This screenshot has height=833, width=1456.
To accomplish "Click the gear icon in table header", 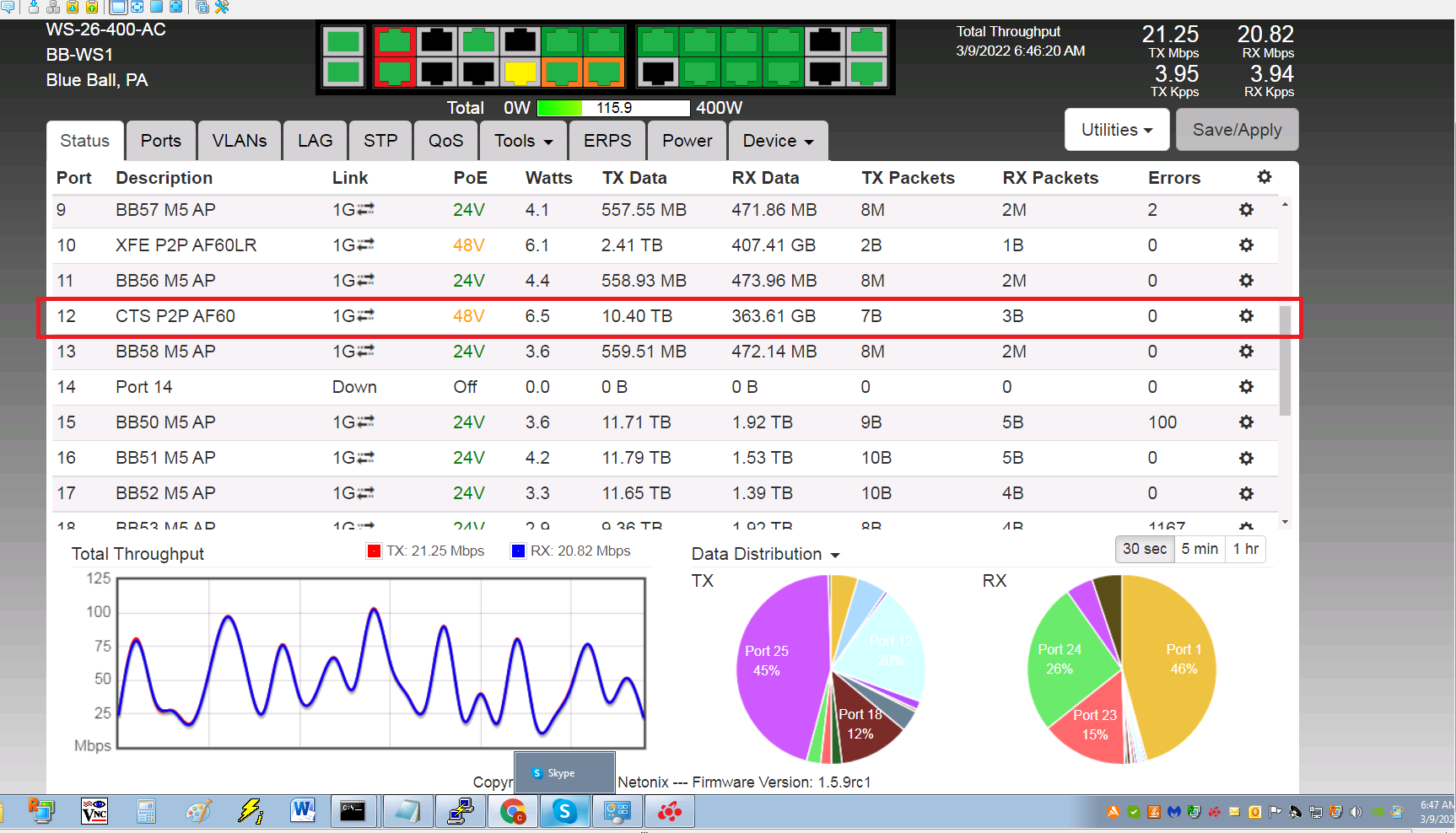I will click(1264, 177).
